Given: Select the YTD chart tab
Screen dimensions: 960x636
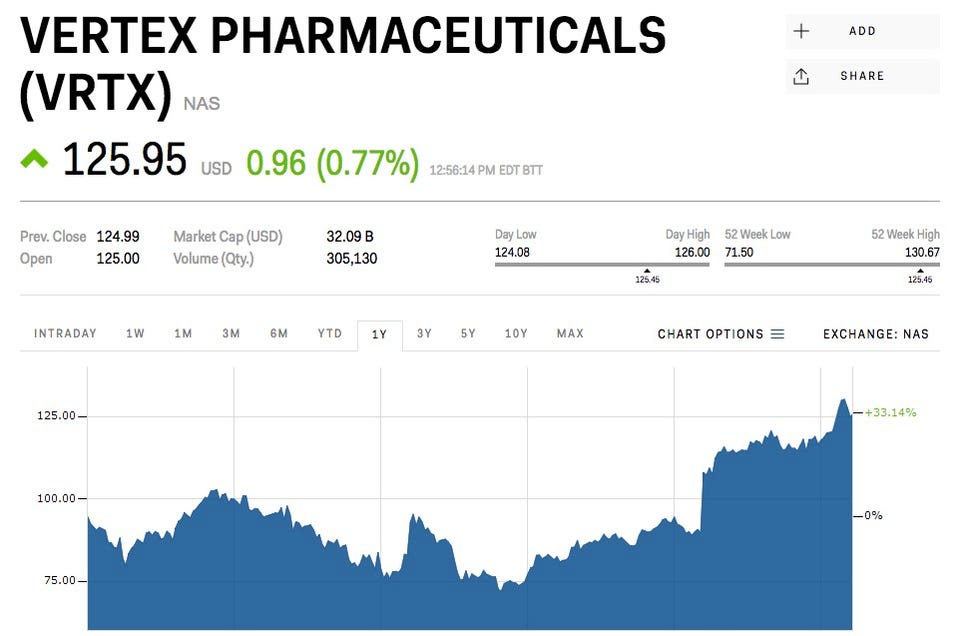Looking at the screenshot, I should [330, 334].
